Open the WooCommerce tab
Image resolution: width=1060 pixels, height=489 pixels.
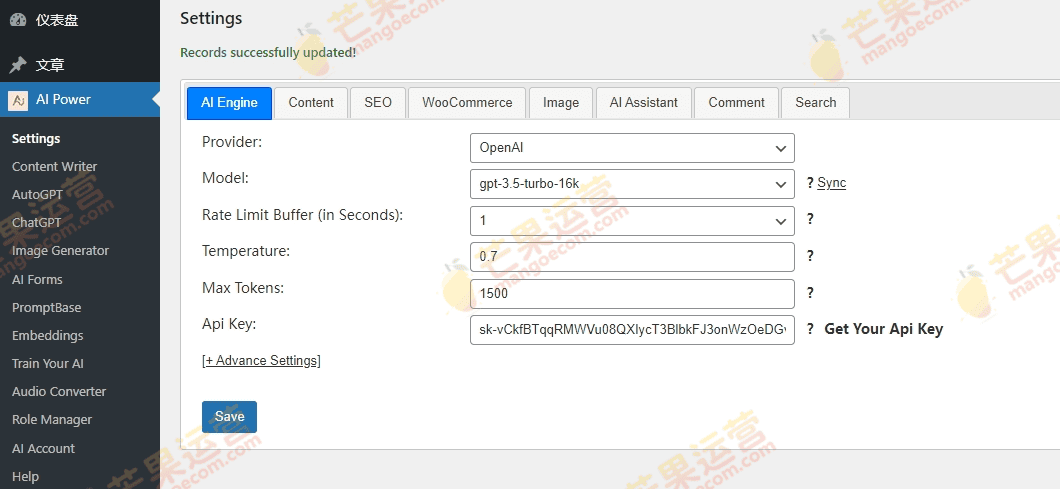click(x=467, y=103)
